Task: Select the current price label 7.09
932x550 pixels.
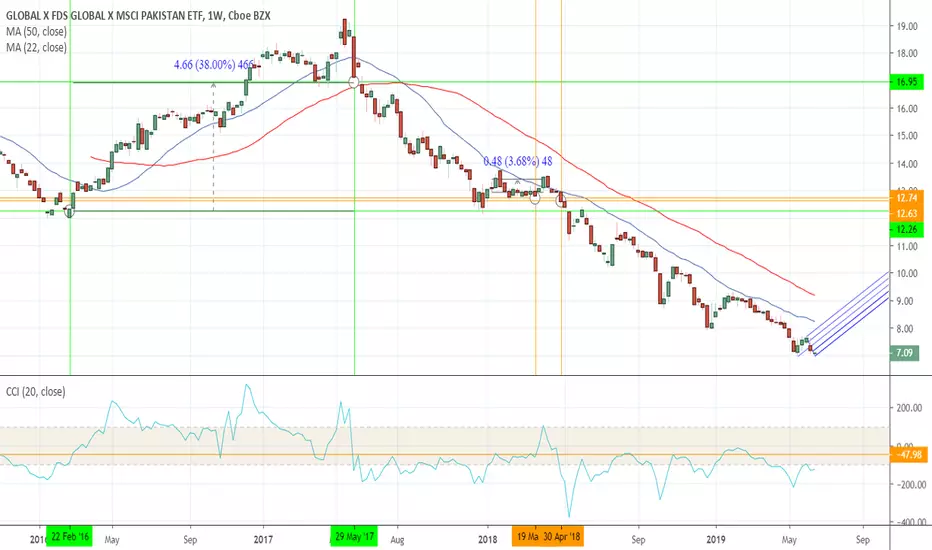Action: pyautogui.click(x=904, y=353)
